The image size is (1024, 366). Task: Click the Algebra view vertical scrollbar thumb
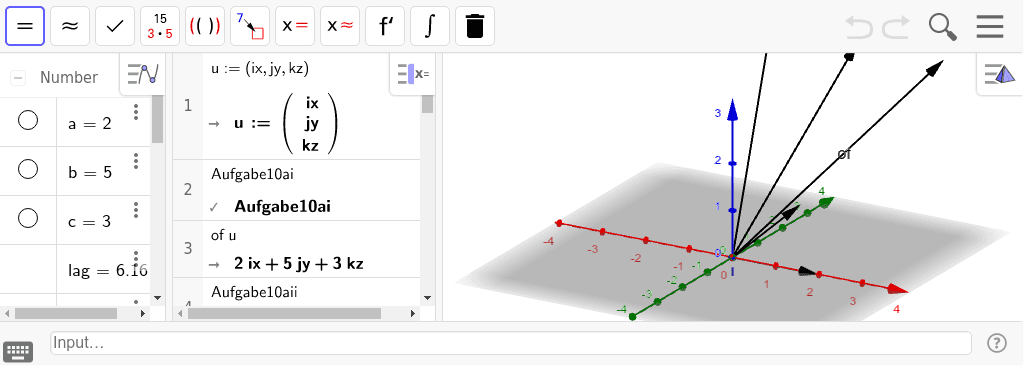[157, 119]
